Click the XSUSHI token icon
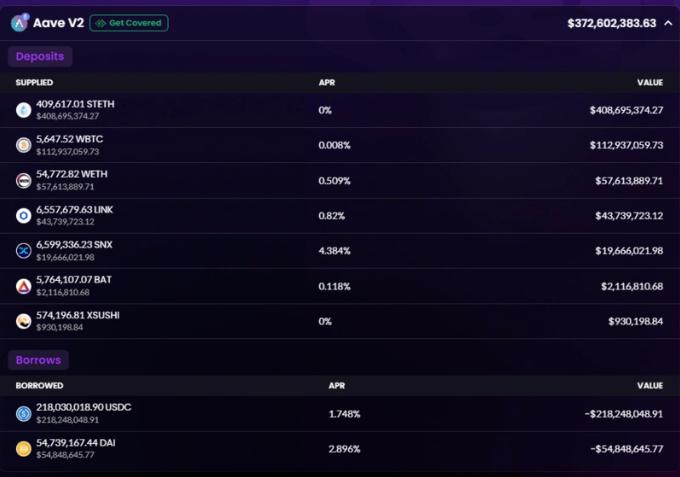The height and width of the screenshot is (477, 680). 23,321
